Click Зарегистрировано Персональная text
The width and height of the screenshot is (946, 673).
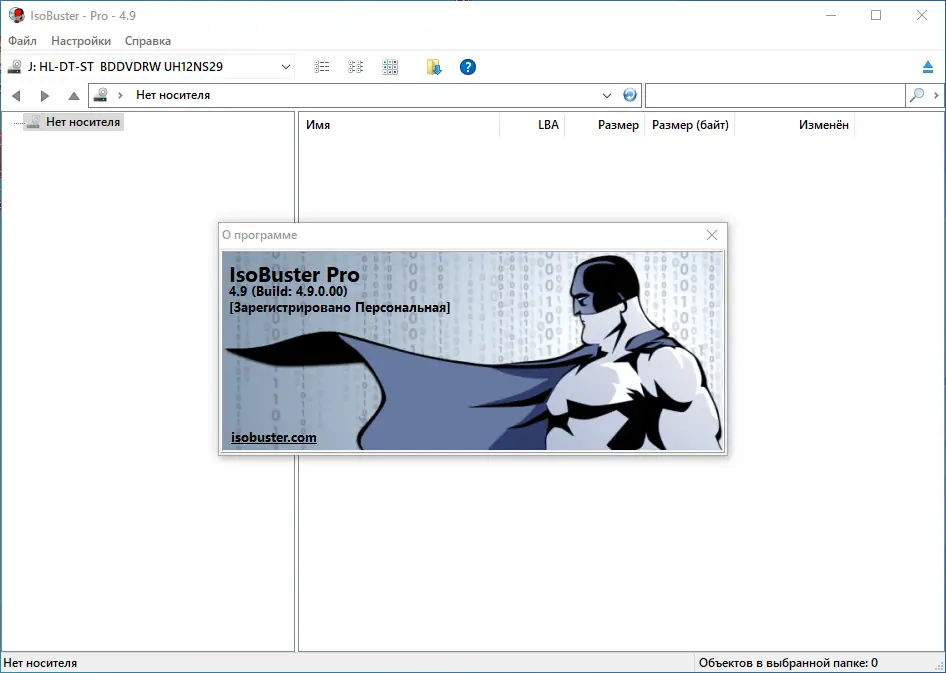pyautogui.click(x=340, y=308)
